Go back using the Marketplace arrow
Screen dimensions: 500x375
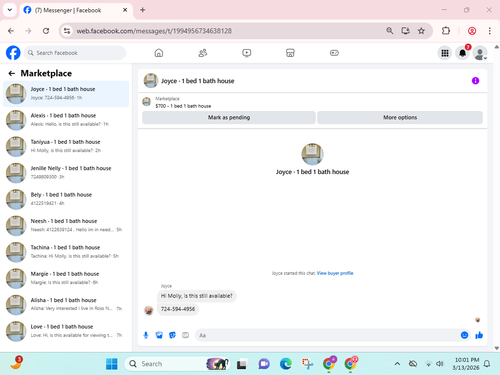pyautogui.click(x=12, y=73)
